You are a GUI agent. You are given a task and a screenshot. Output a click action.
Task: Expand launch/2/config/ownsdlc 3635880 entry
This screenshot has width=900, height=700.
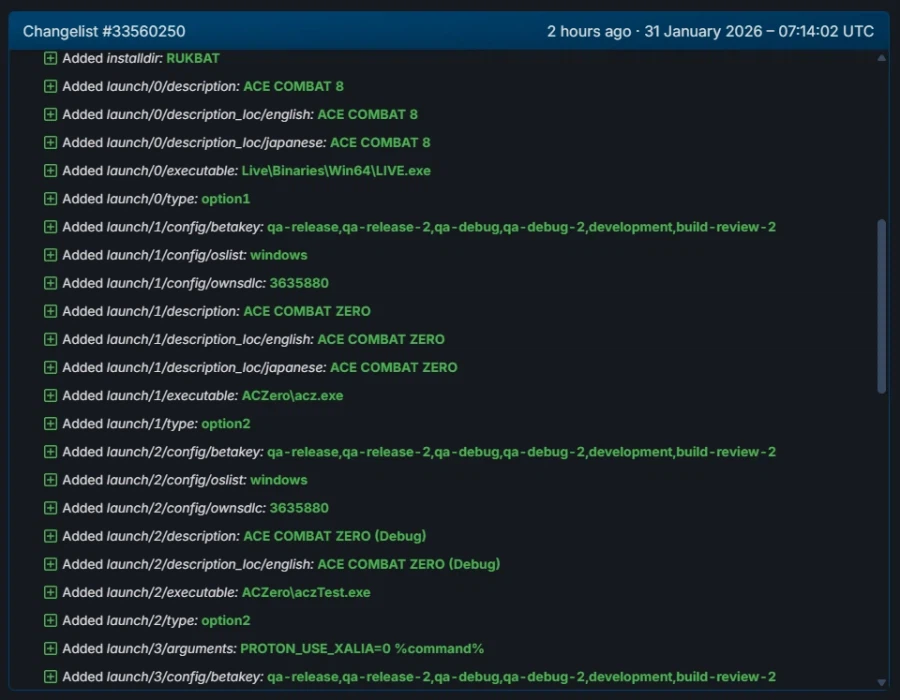tap(50, 508)
